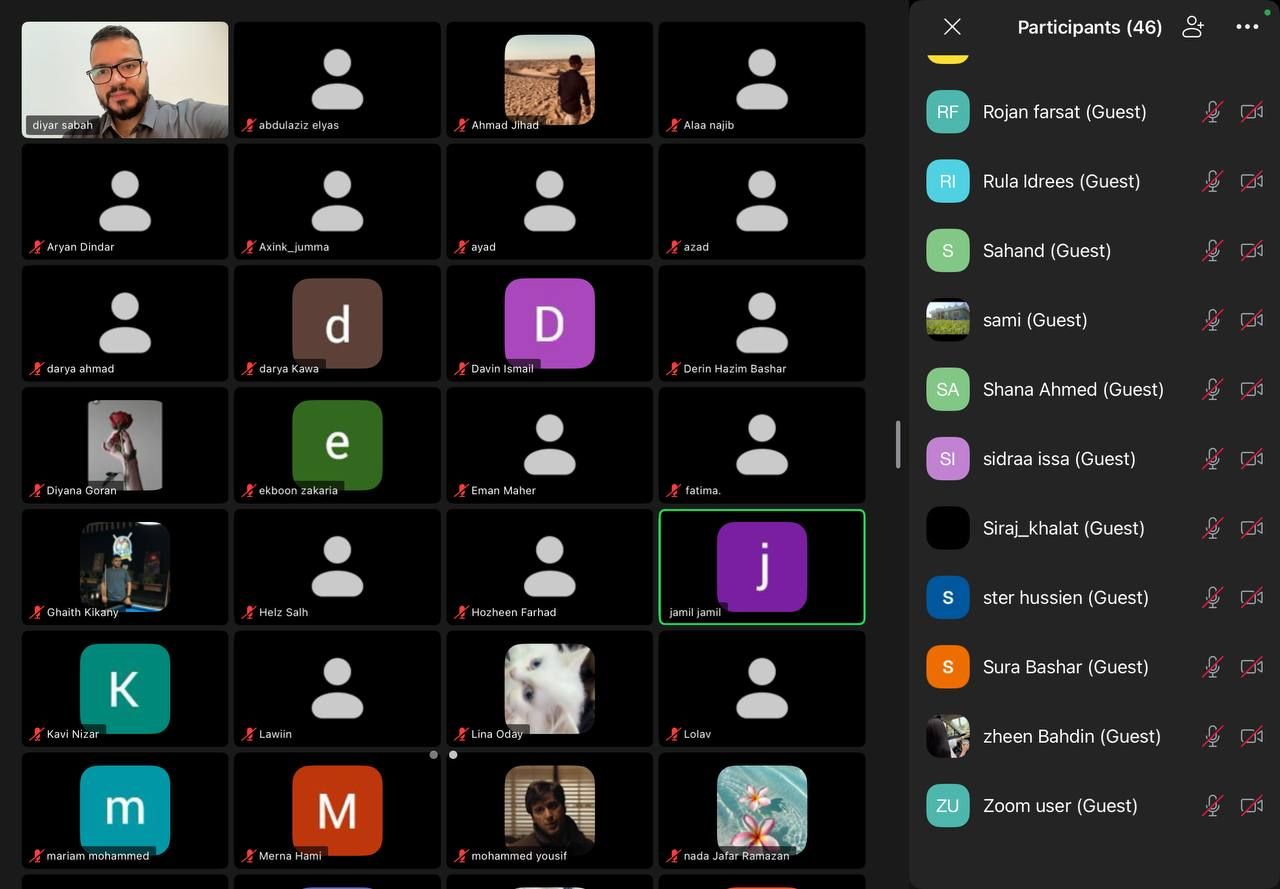
Task: Select Zoom user (Guest) in participant list
Action: (x=1060, y=806)
